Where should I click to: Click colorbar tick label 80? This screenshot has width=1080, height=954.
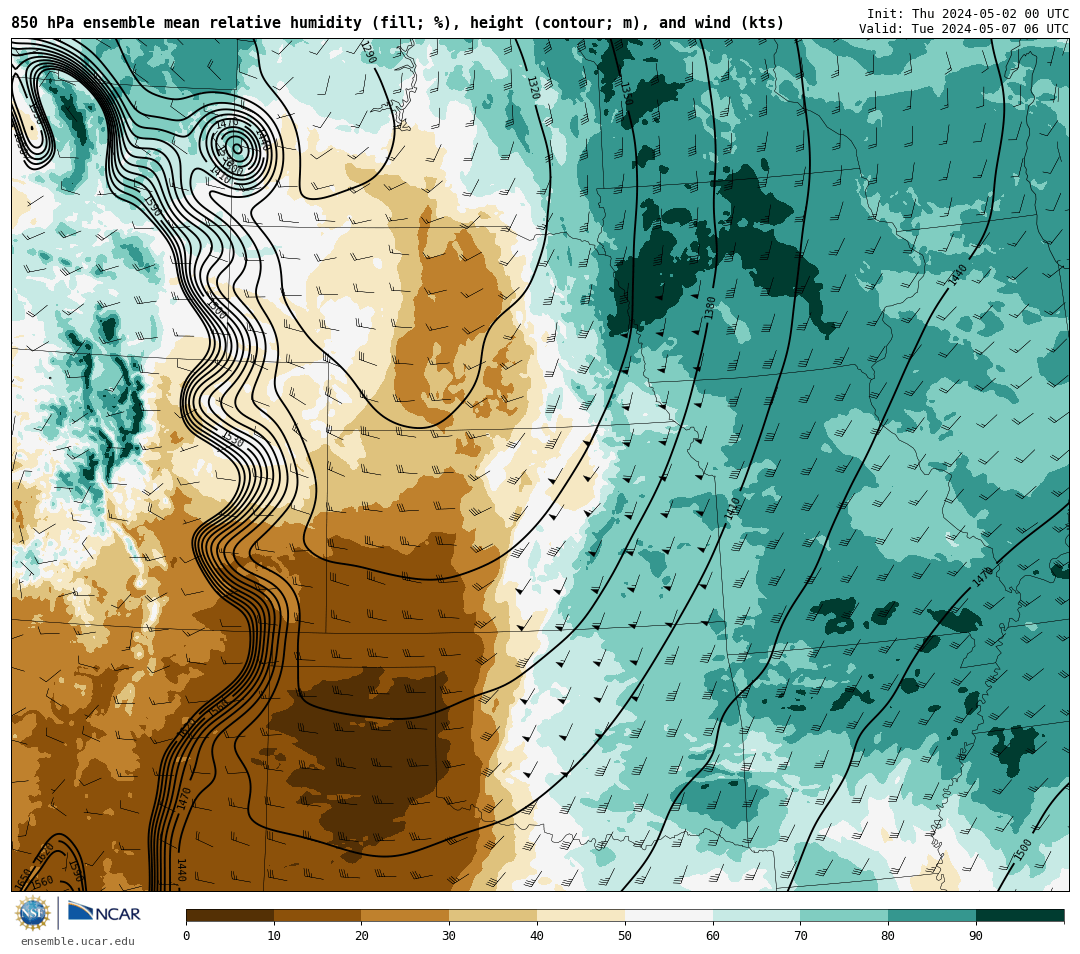[889, 935]
